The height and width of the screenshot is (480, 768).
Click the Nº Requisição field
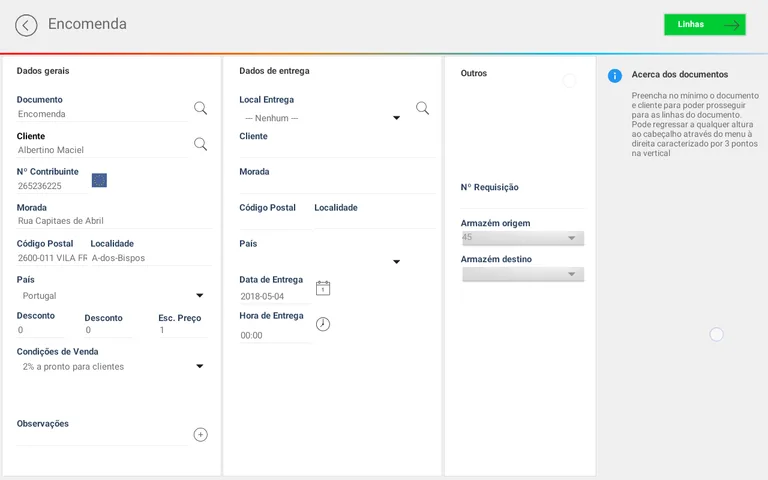tap(523, 201)
